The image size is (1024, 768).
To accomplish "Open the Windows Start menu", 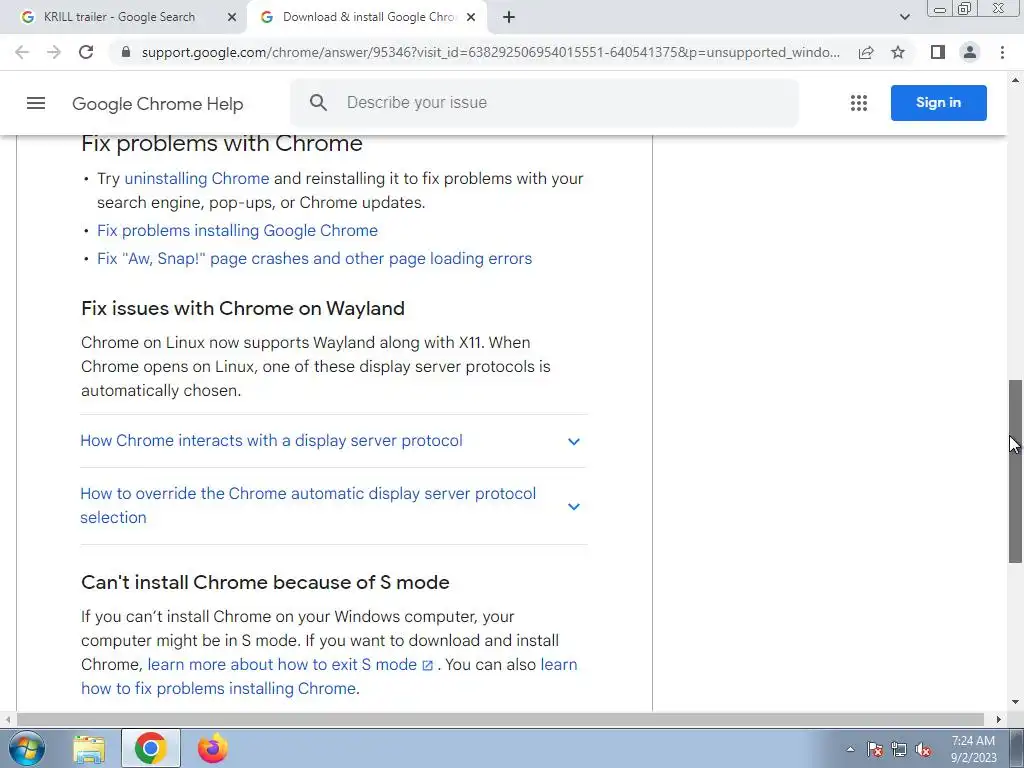I will (x=26, y=748).
